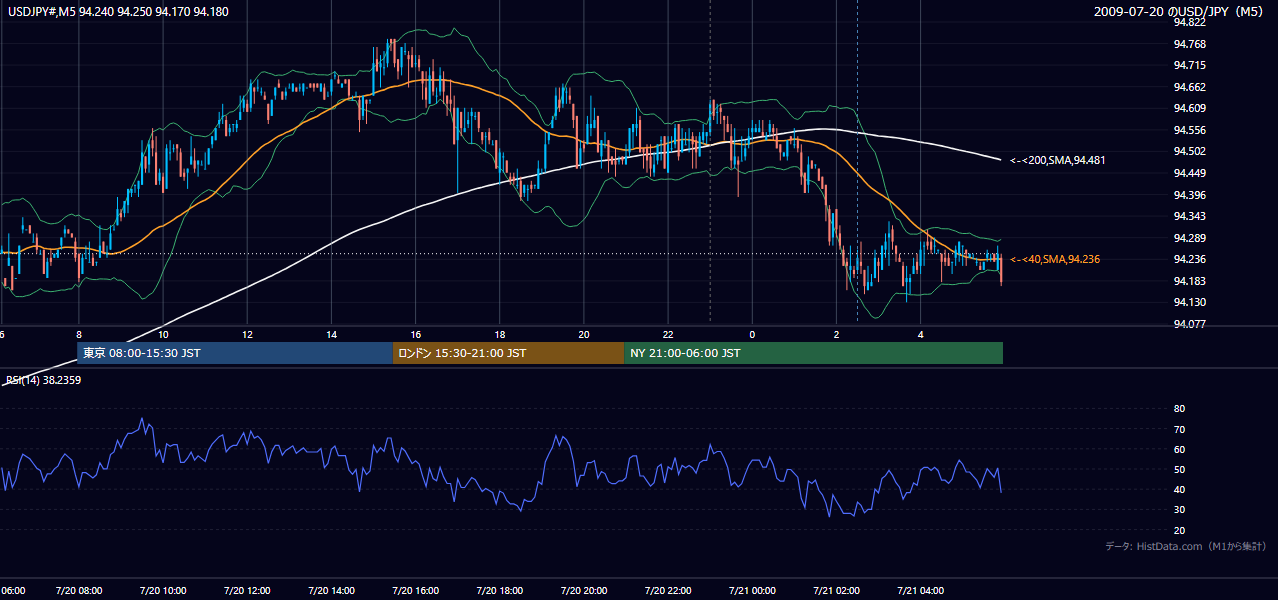Click the 7/21 04:00 time axis label
The height and width of the screenshot is (600, 1278).
pyautogui.click(x=920, y=591)
